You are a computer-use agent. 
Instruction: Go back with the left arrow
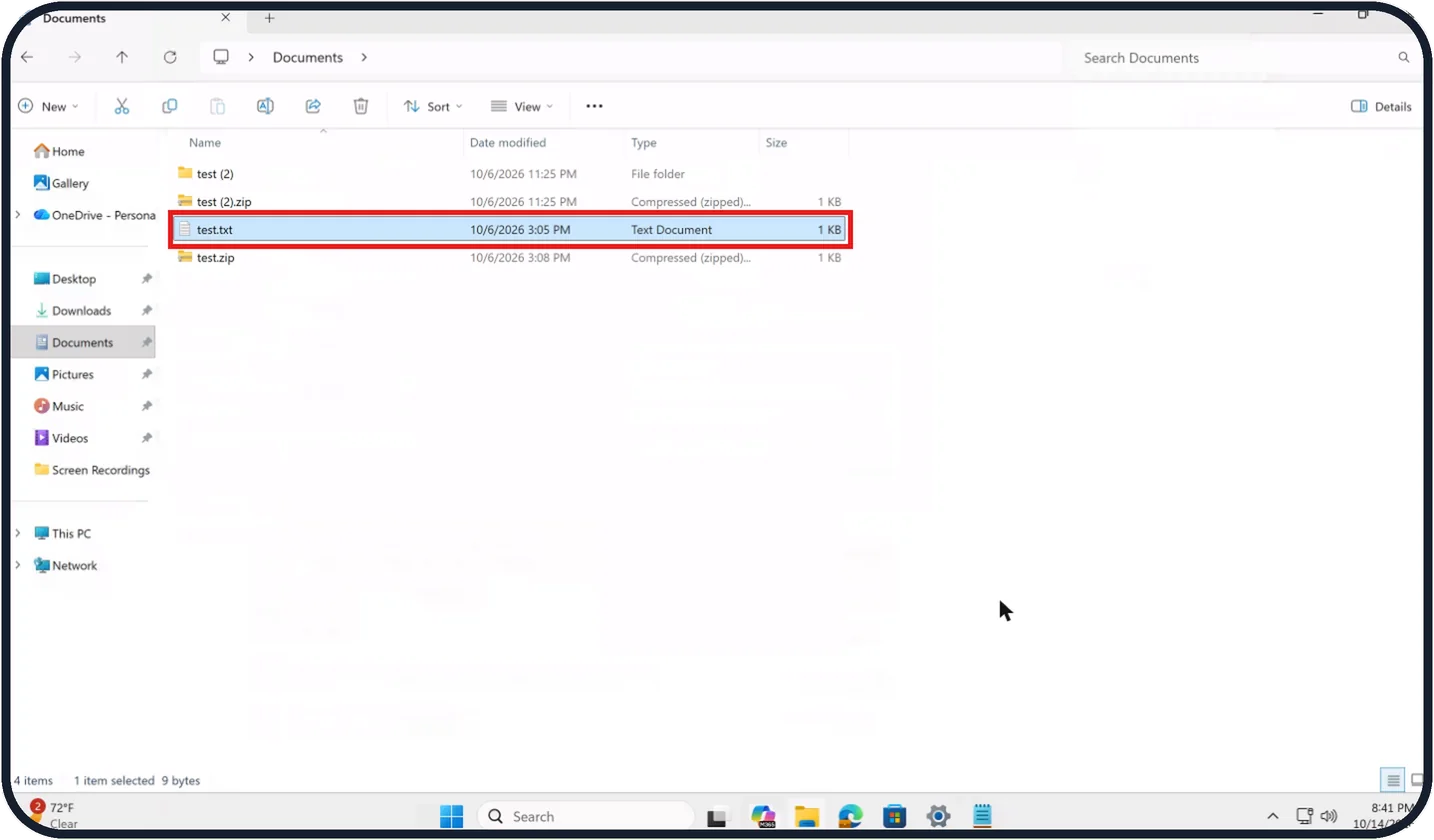click(27, 57)
